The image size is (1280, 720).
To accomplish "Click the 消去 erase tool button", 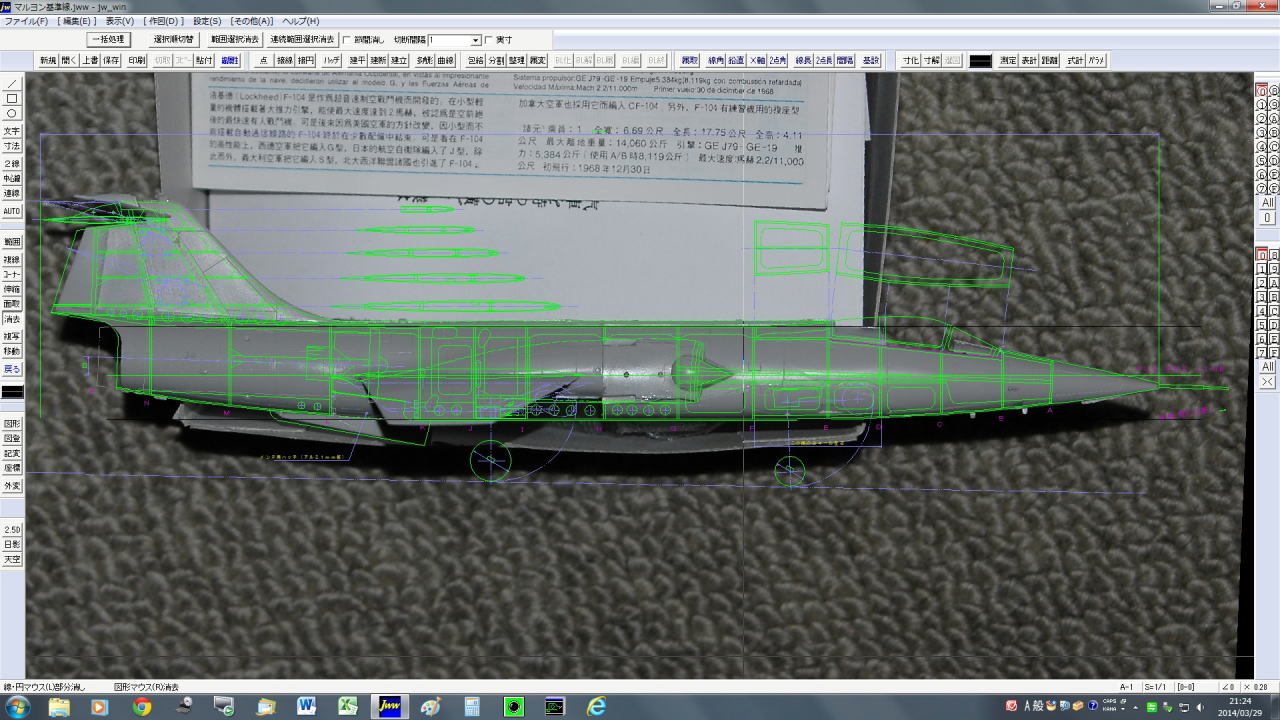I will pyautogui.click(x=12, y=319).
